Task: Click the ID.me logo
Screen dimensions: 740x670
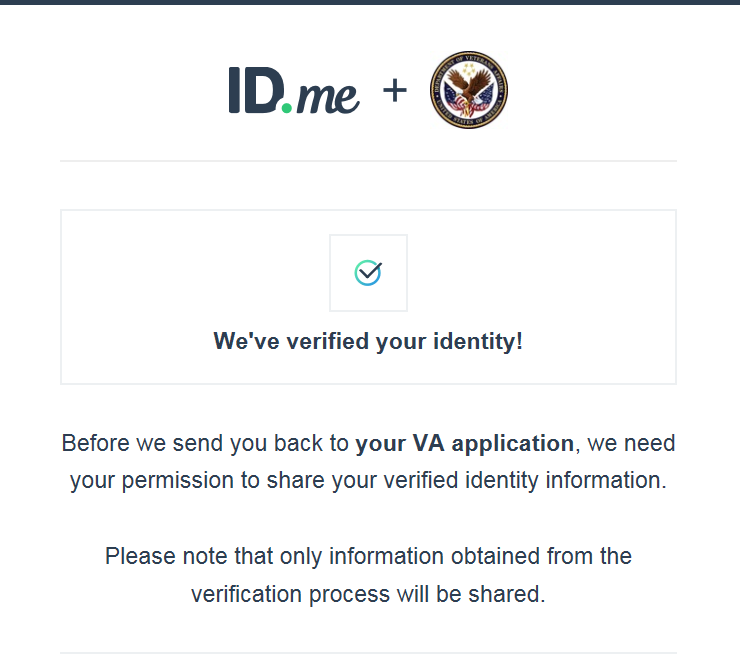Action: [294, 91]
